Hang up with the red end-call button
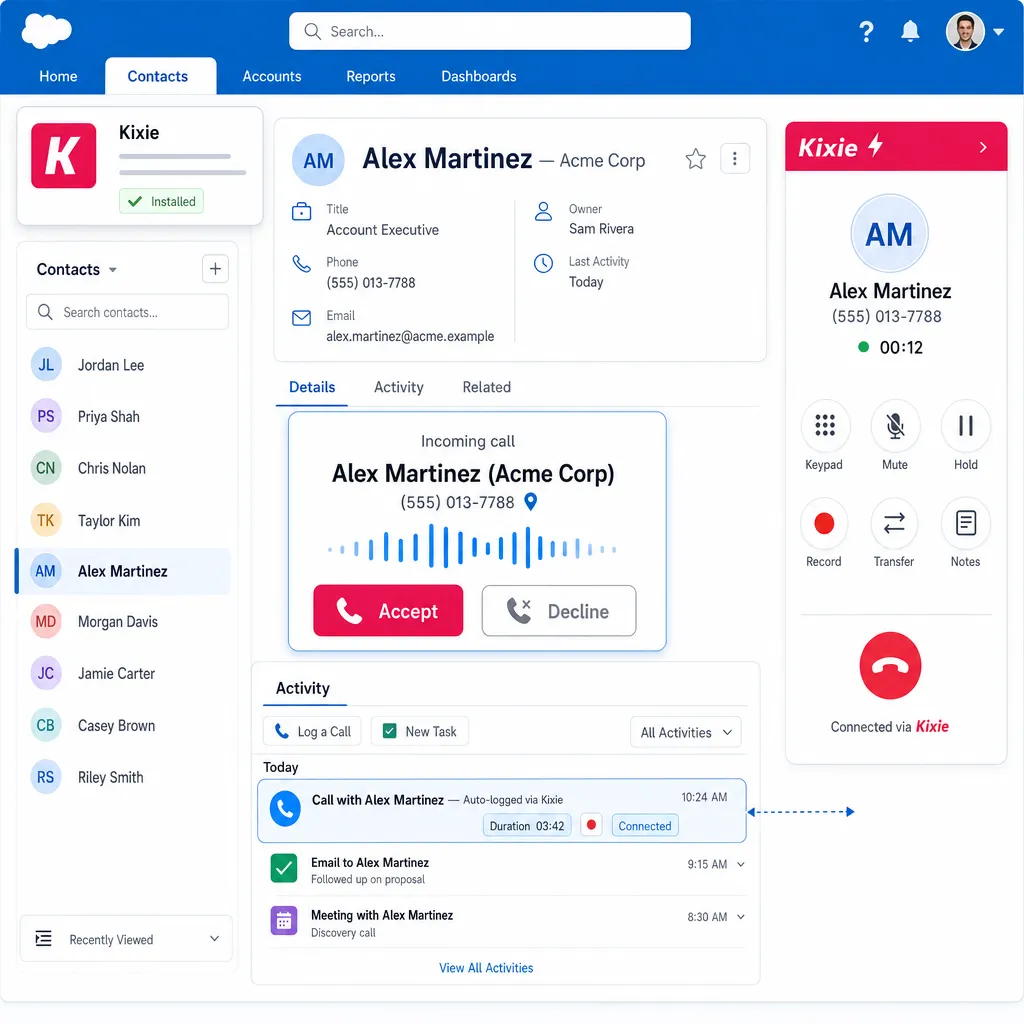This screenshot has height=1024, width=1024. click(x=890, y=665)
